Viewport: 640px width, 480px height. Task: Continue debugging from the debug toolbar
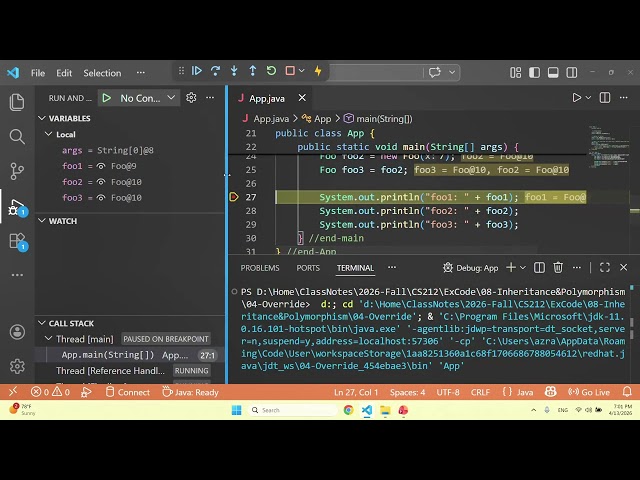[196, 71]
